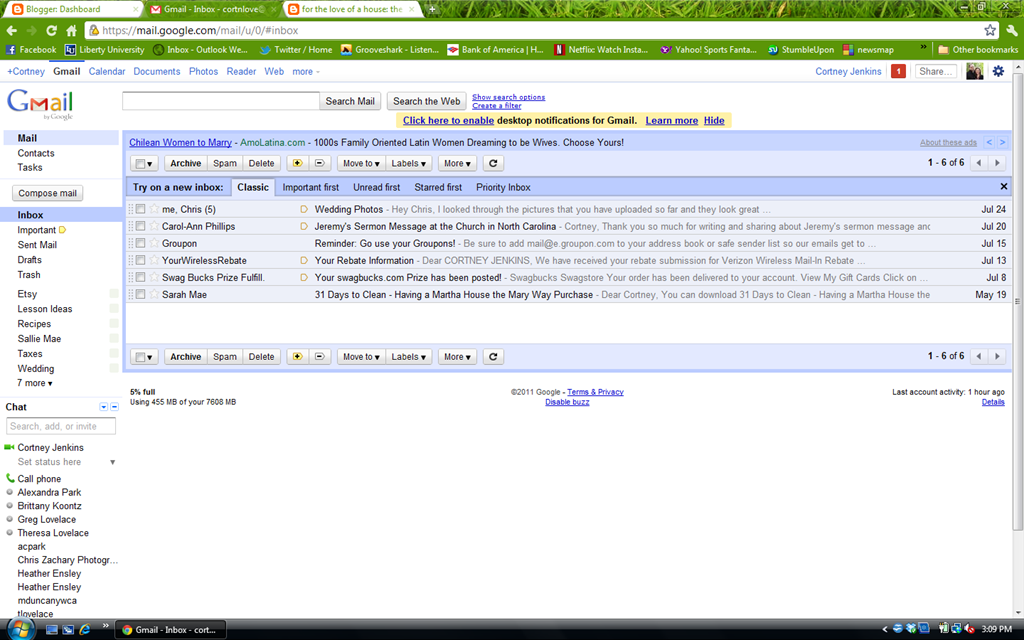This screenshot has height=640, width=1024.
Task: Click the Compose mail button
Action: tap(48, 193)
